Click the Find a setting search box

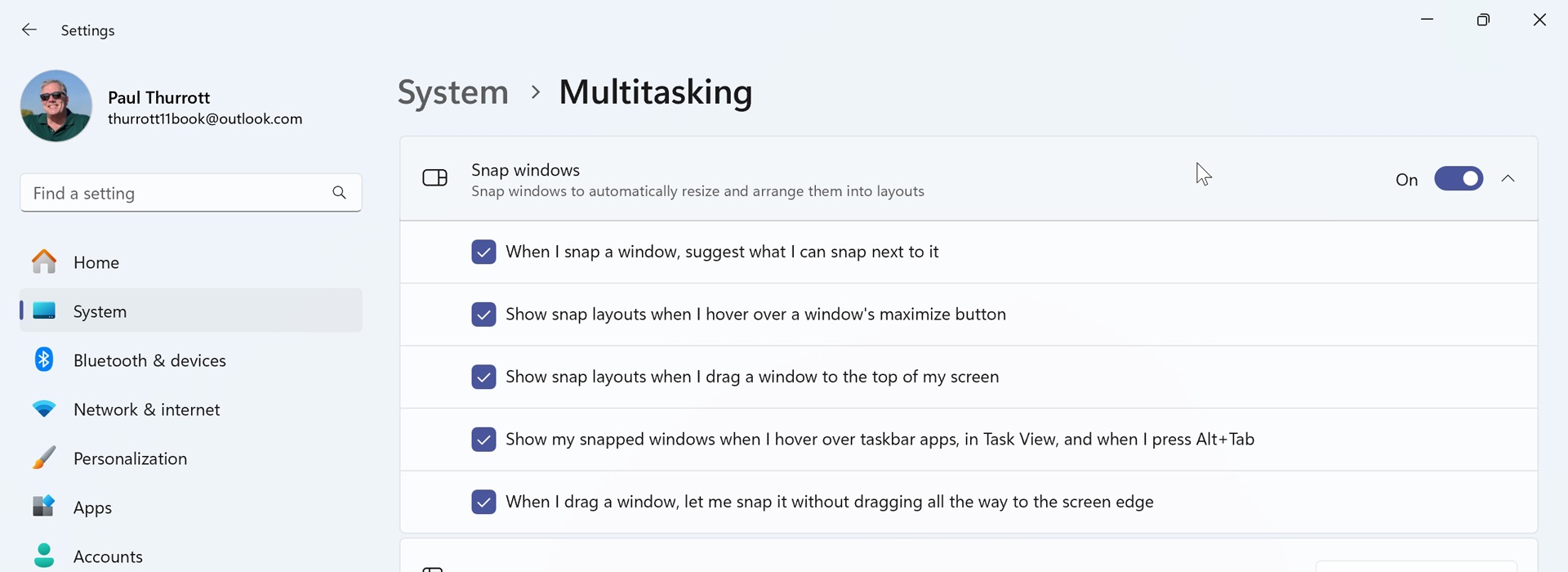[x=176, y=193]
